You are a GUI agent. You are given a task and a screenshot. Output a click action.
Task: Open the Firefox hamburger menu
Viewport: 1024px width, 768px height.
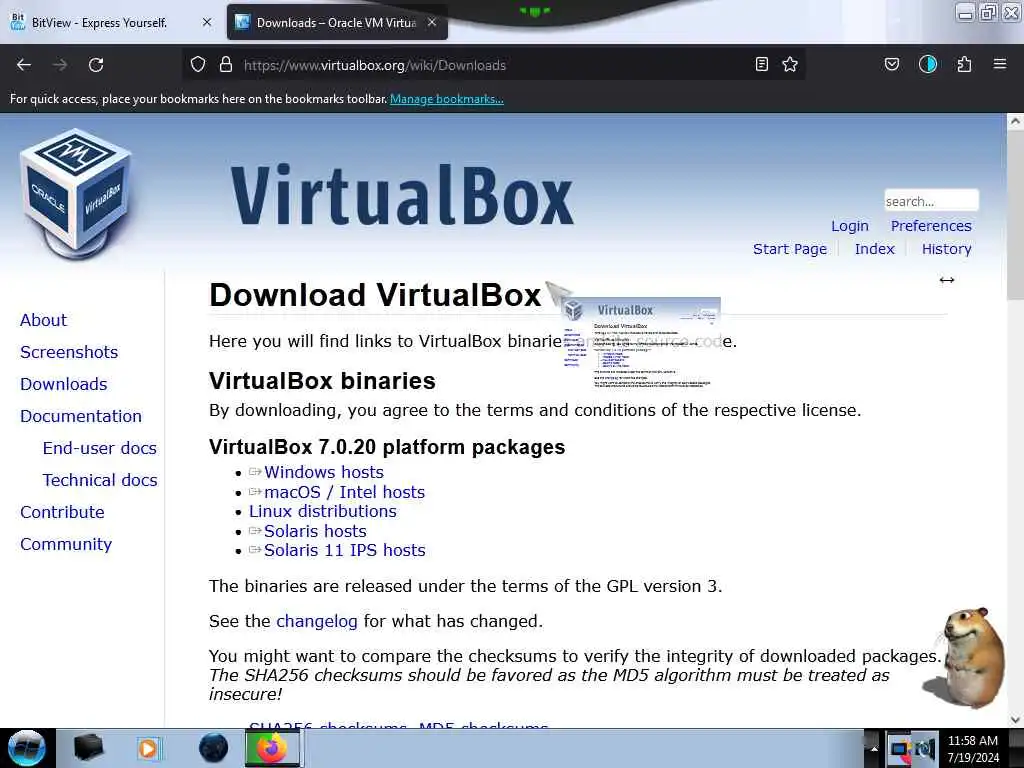(1000, 64)
